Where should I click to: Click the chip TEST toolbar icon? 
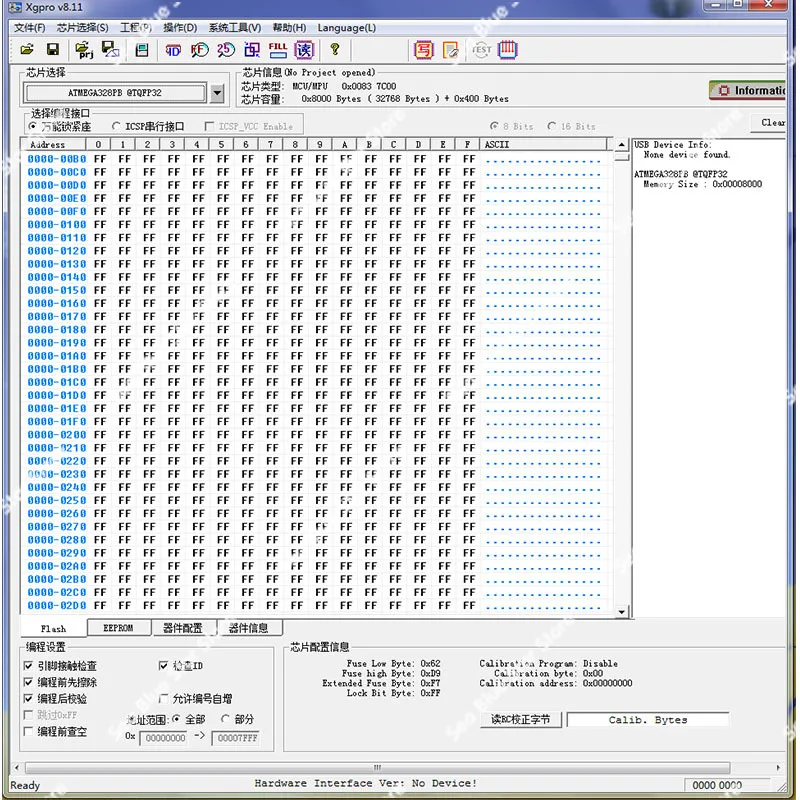point(481,49)
